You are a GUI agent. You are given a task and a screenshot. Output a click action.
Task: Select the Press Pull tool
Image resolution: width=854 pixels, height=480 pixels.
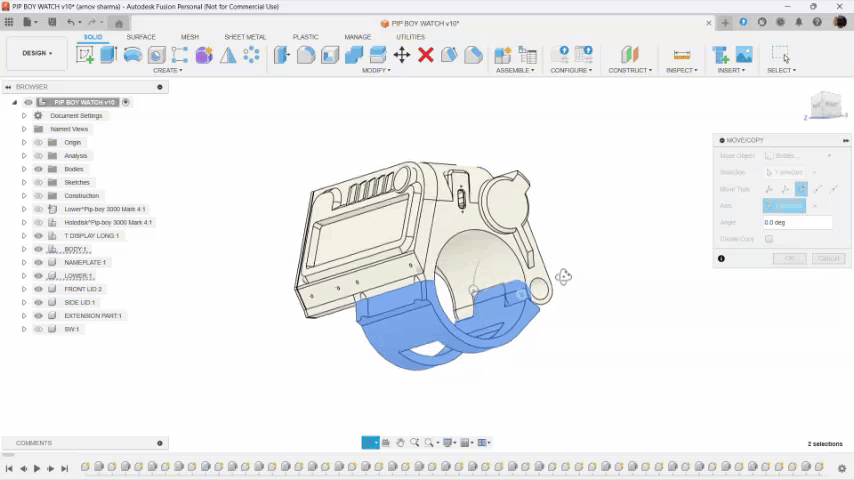(x=282, y=54)
